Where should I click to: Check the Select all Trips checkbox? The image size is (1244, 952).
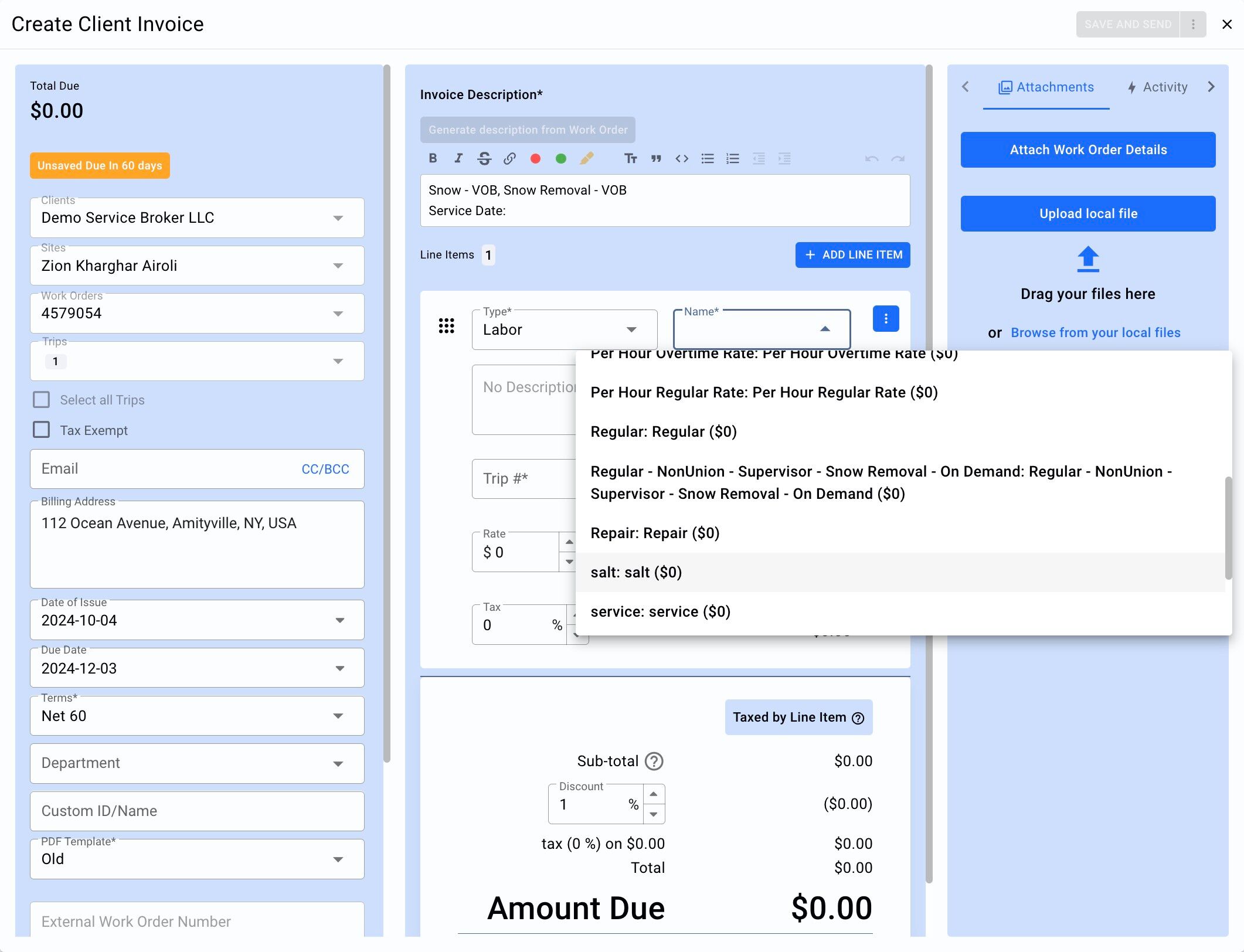point(42,400)
